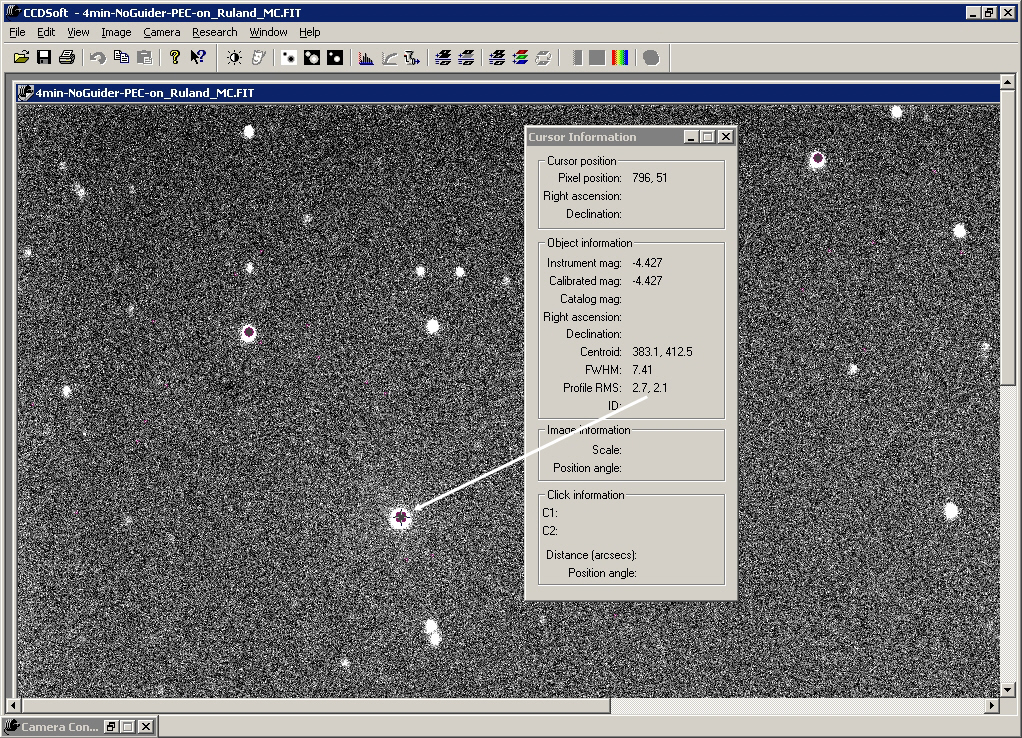Print the image using the printer icon
Viewport: 1022px width, 738px height.
tap(66, 57)
